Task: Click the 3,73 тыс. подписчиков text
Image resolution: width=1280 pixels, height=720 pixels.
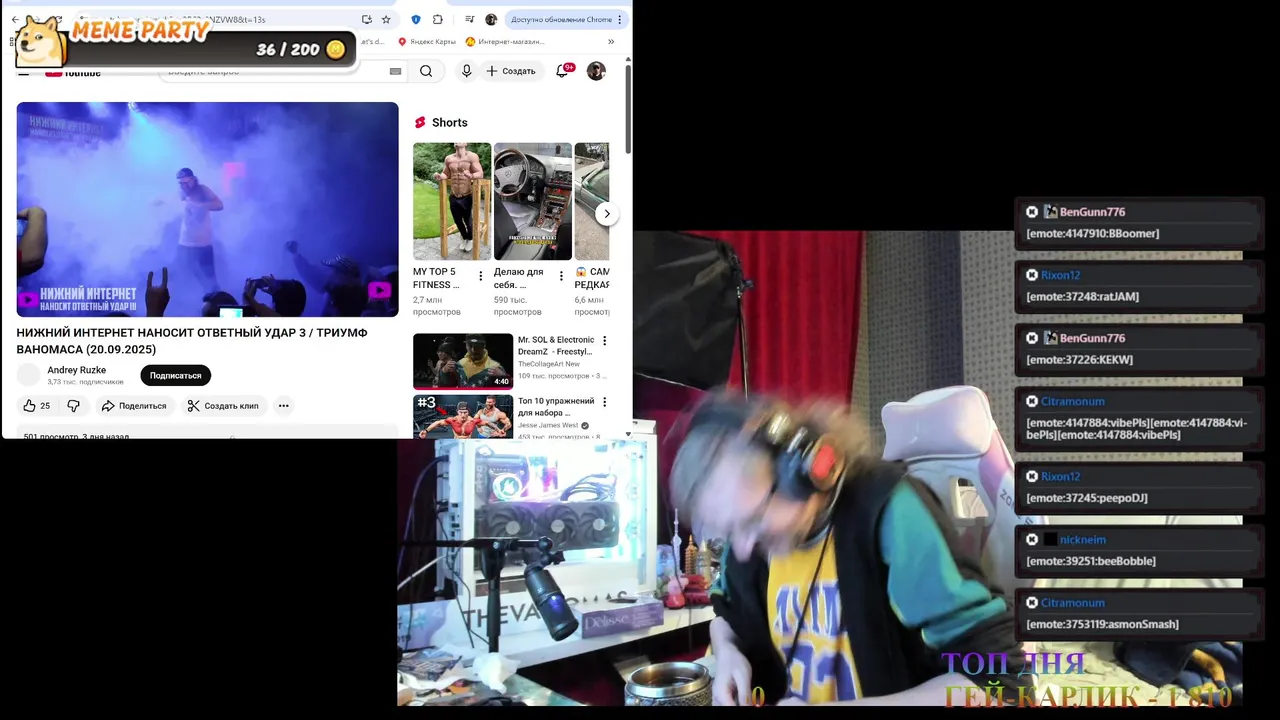Action: (86, 382)
